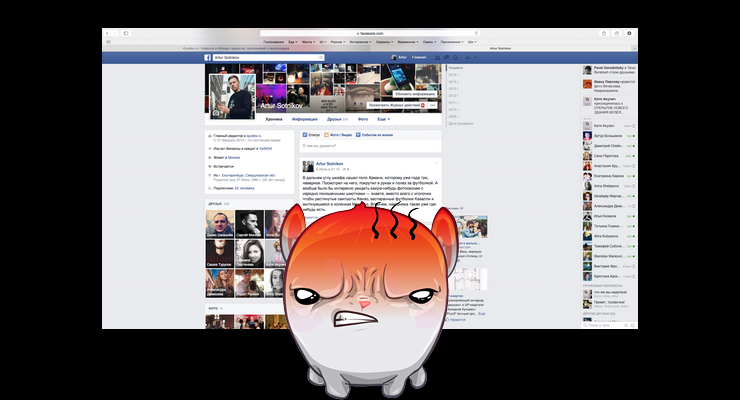Viewport: 740px width, 400px height.
Task: Open the account menu arrow in Facebook bar
Action: 475,58
